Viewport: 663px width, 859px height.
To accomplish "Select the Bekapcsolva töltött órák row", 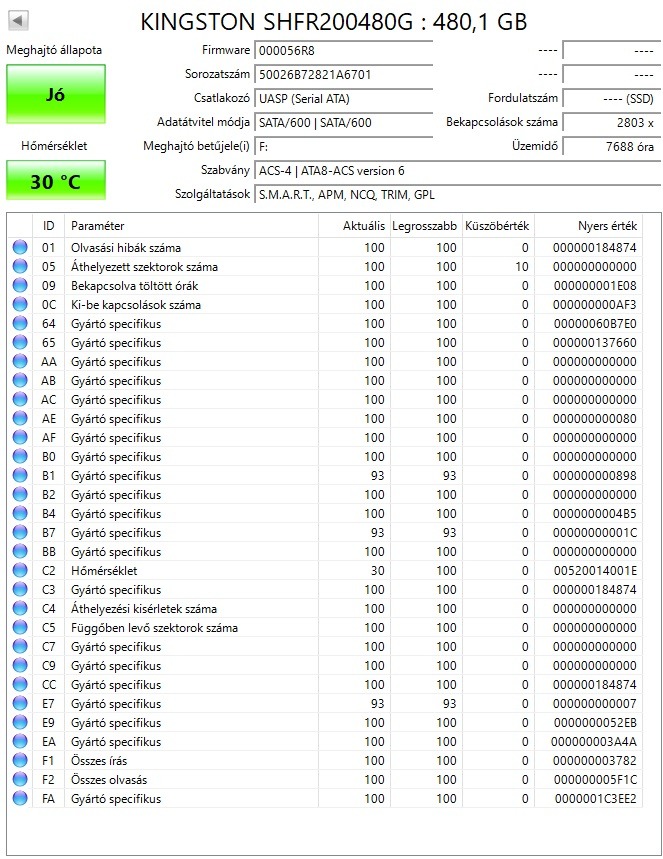I will [324, 285].
